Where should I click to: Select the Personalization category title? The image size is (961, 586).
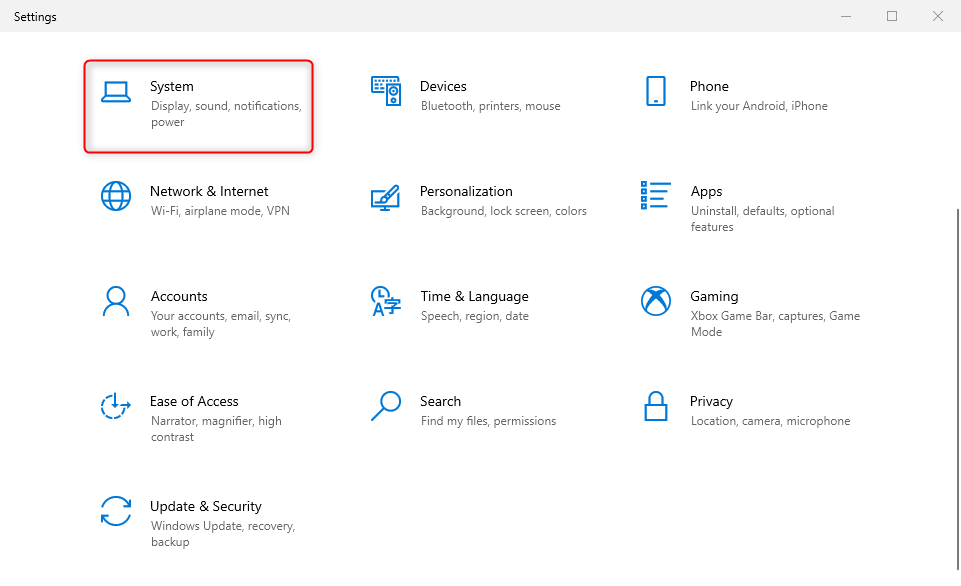point(466,191)
